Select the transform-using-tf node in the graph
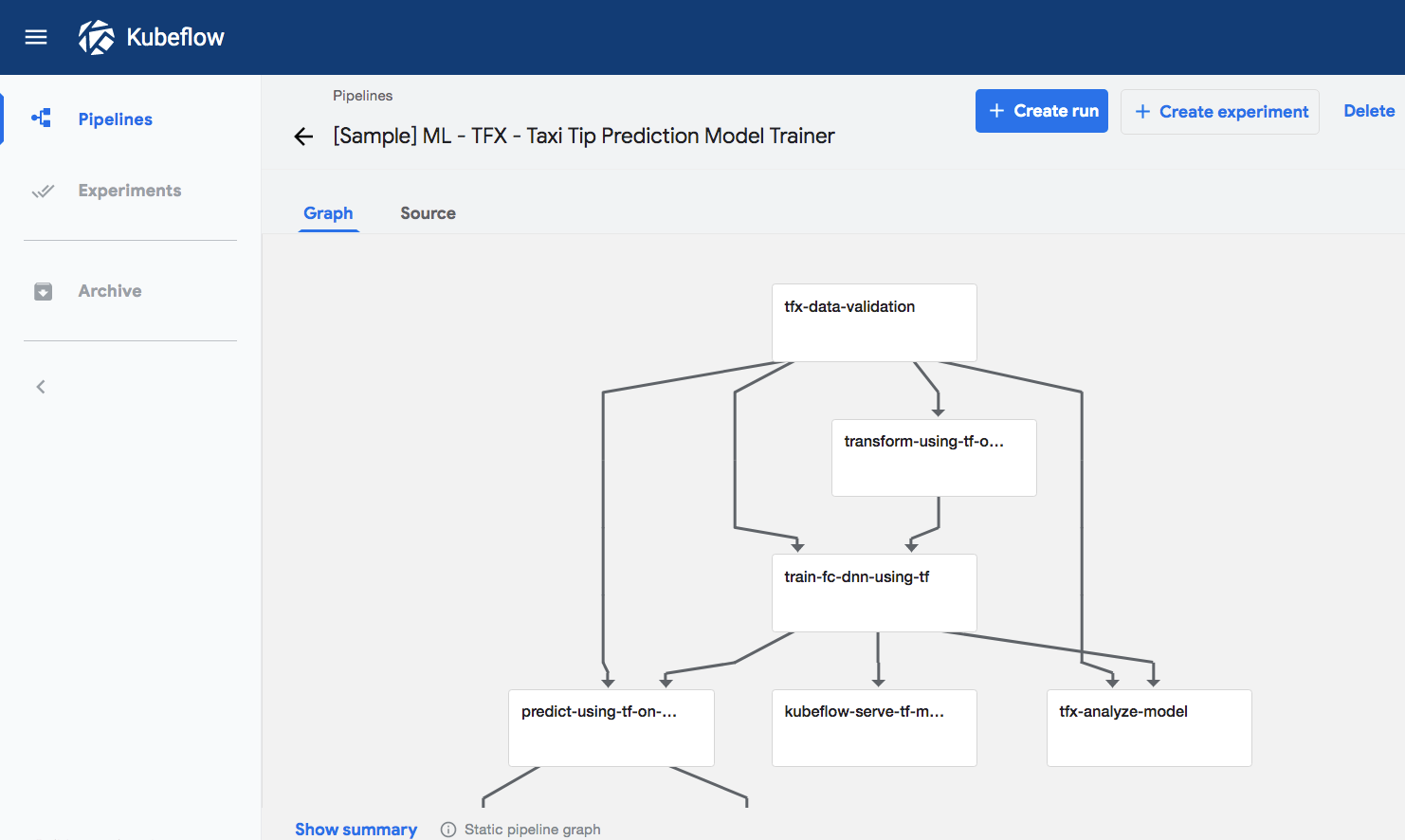This screenshot has height=840, width=1405. (933, 458)
